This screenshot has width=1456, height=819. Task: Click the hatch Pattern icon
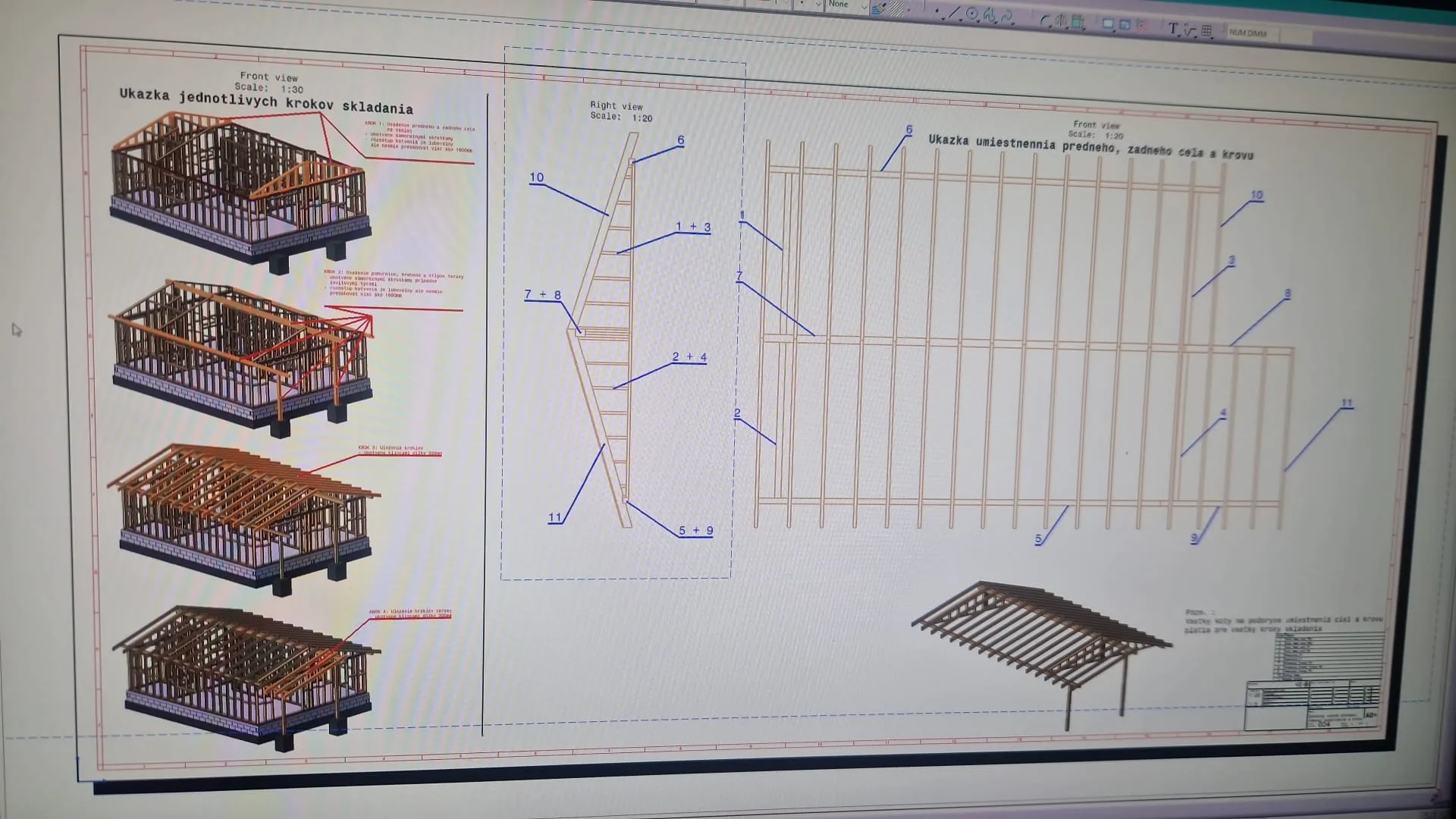coord(896,9)
